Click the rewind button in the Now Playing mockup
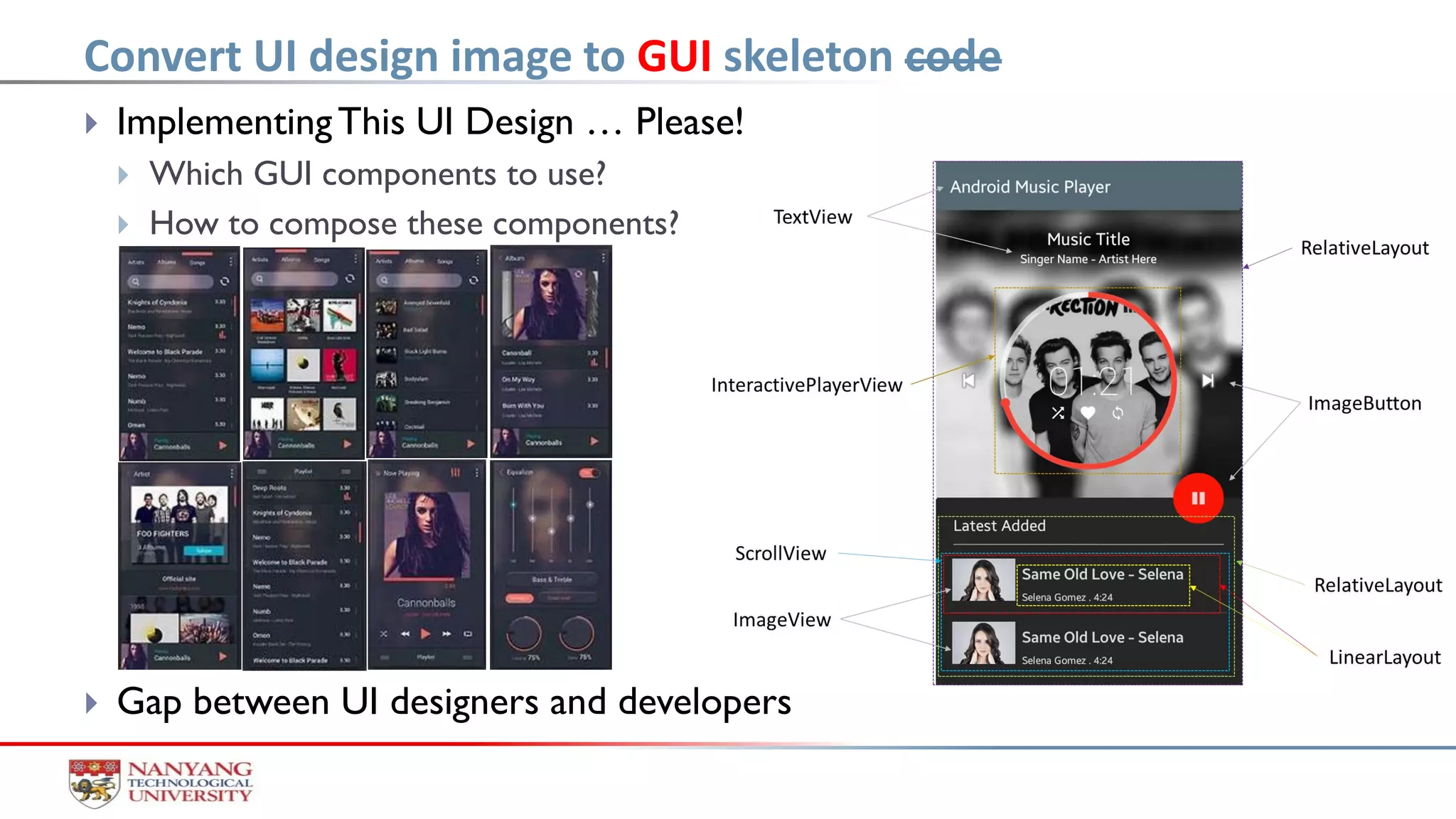Image resolution: width=1456 pixels, height=819 pixels. click(405, 633)
